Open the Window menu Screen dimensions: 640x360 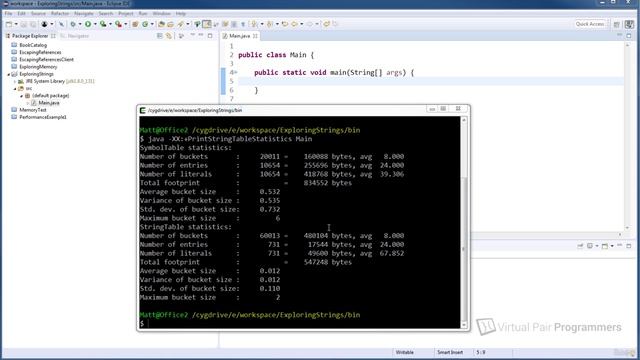pos(162,13)
